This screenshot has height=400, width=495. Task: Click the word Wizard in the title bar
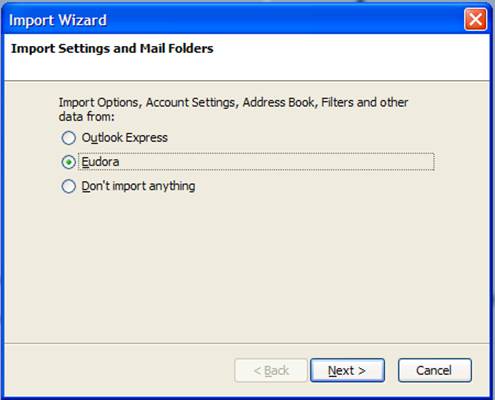(82, 20)
